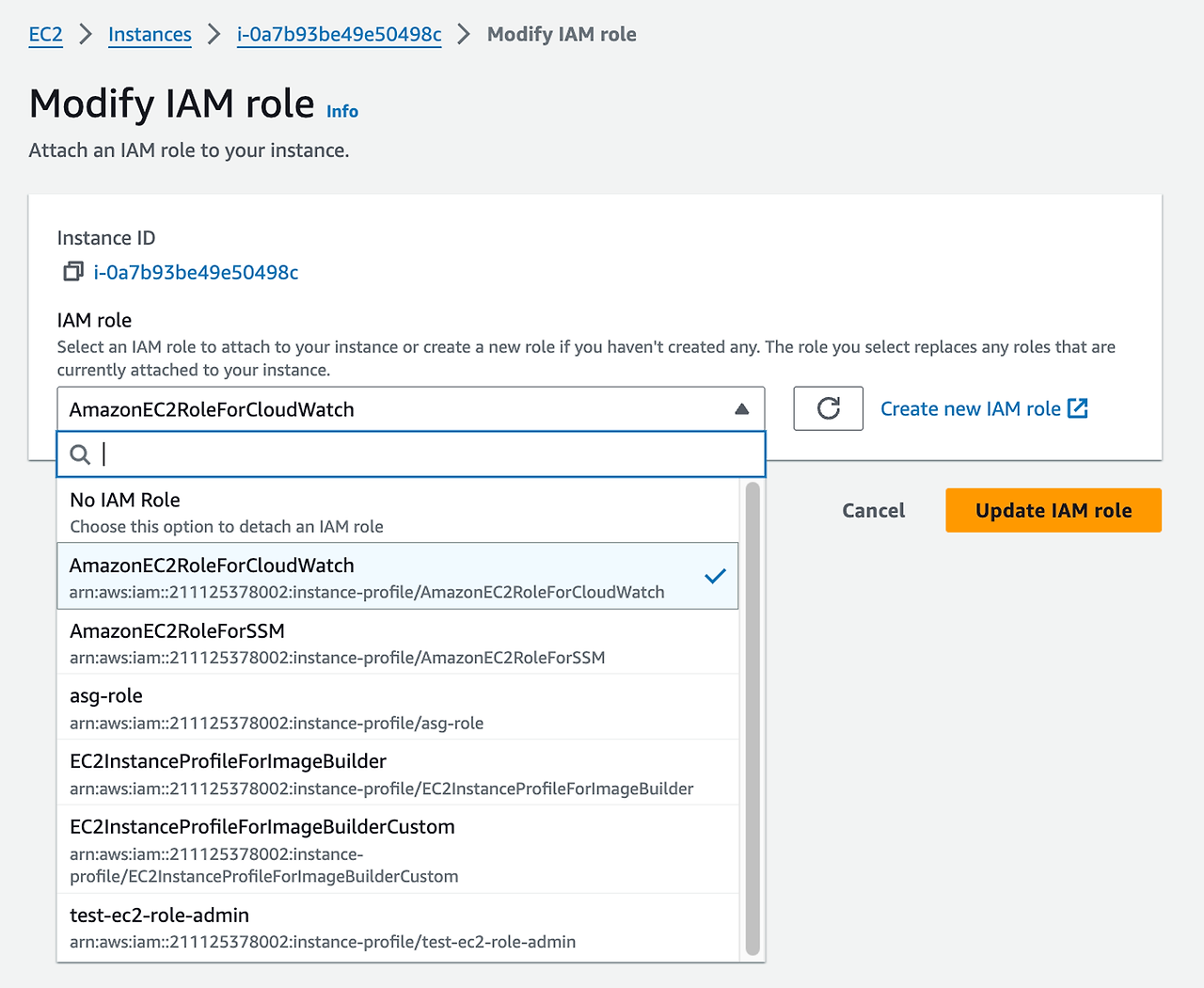Image resolution: width=1204 pixels, height=988 pixels.
Task: Click the external link icon beside Create new IAM role
Action: tap(1078, 408)
